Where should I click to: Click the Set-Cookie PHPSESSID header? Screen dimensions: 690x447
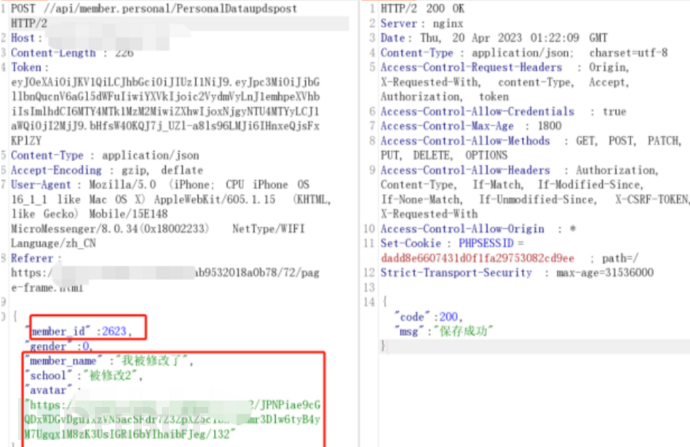(x=430, y=243)
